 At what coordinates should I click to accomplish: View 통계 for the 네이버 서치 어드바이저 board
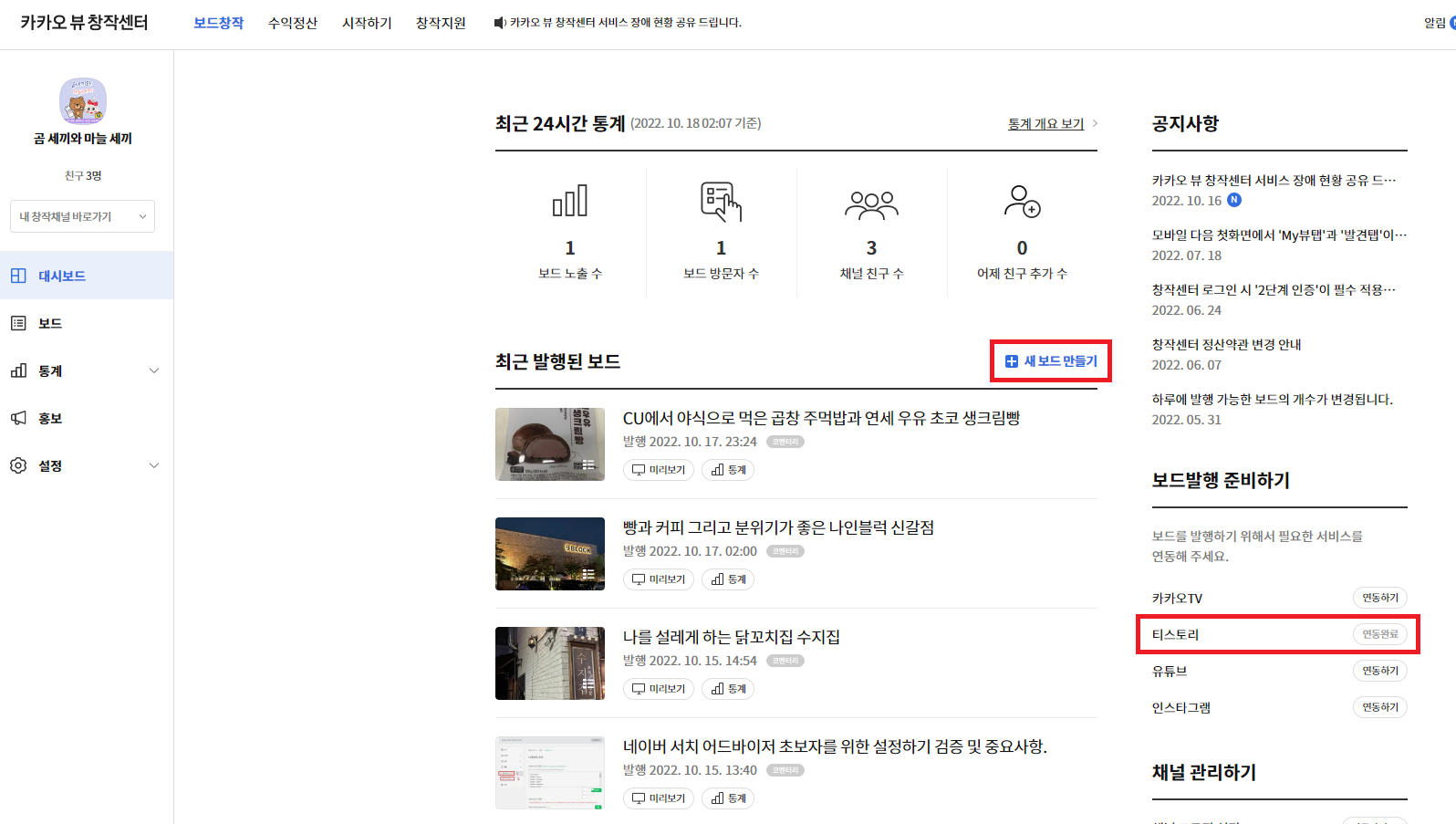tap(728, 798)
